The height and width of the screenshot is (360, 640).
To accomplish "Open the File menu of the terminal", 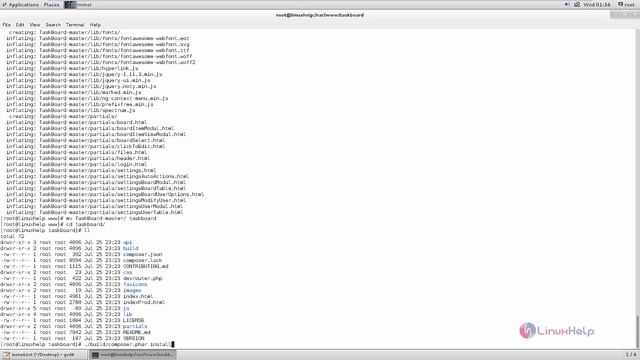I will 7,25.
